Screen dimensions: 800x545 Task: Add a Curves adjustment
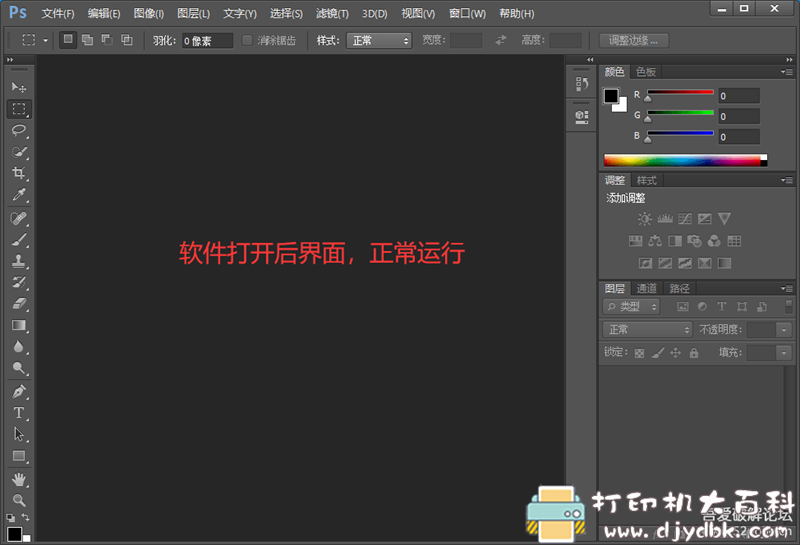[685, 219]
